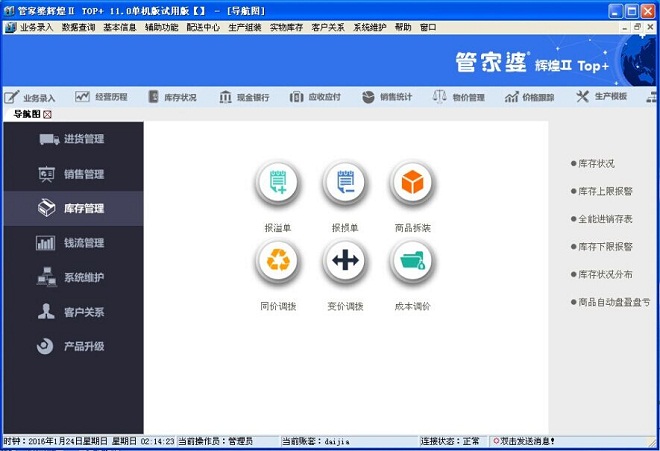Switch to the 导航图 tab

27,114
